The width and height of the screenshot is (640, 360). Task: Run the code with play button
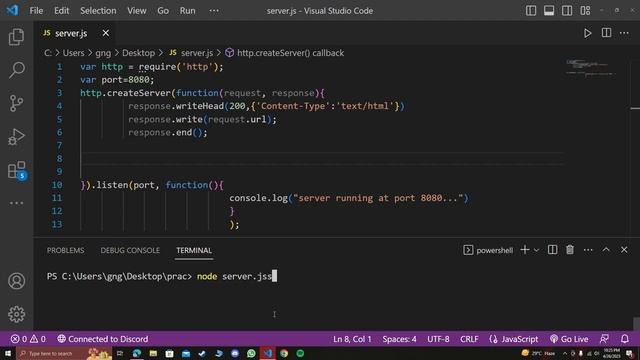[587, 33]
